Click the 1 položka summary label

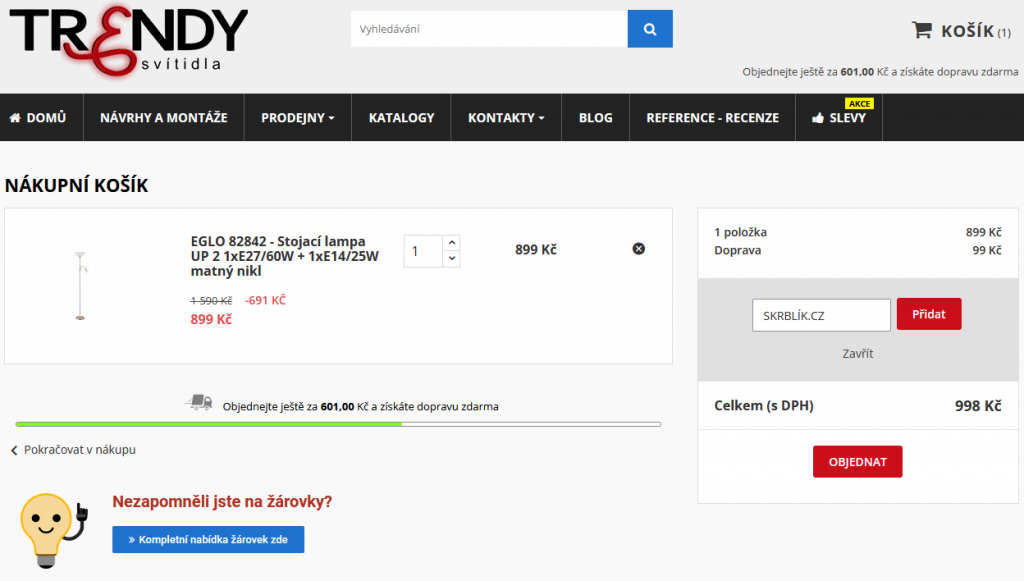(741, 232)
